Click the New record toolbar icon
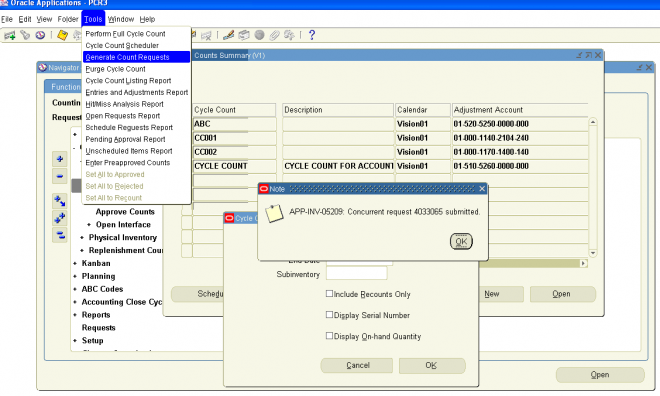660x396 pixels. (x=9, y=35)
